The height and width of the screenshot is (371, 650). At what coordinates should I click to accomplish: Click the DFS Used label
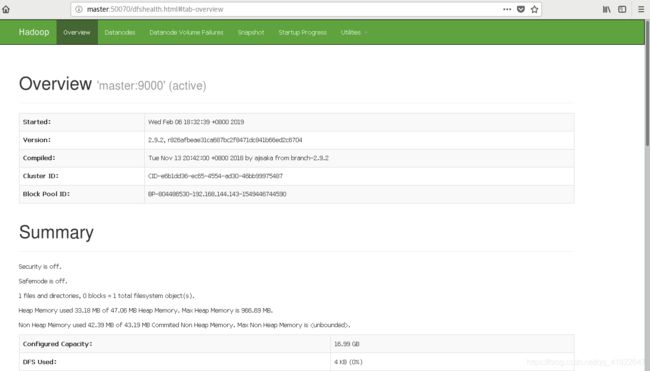coord(40,362)
